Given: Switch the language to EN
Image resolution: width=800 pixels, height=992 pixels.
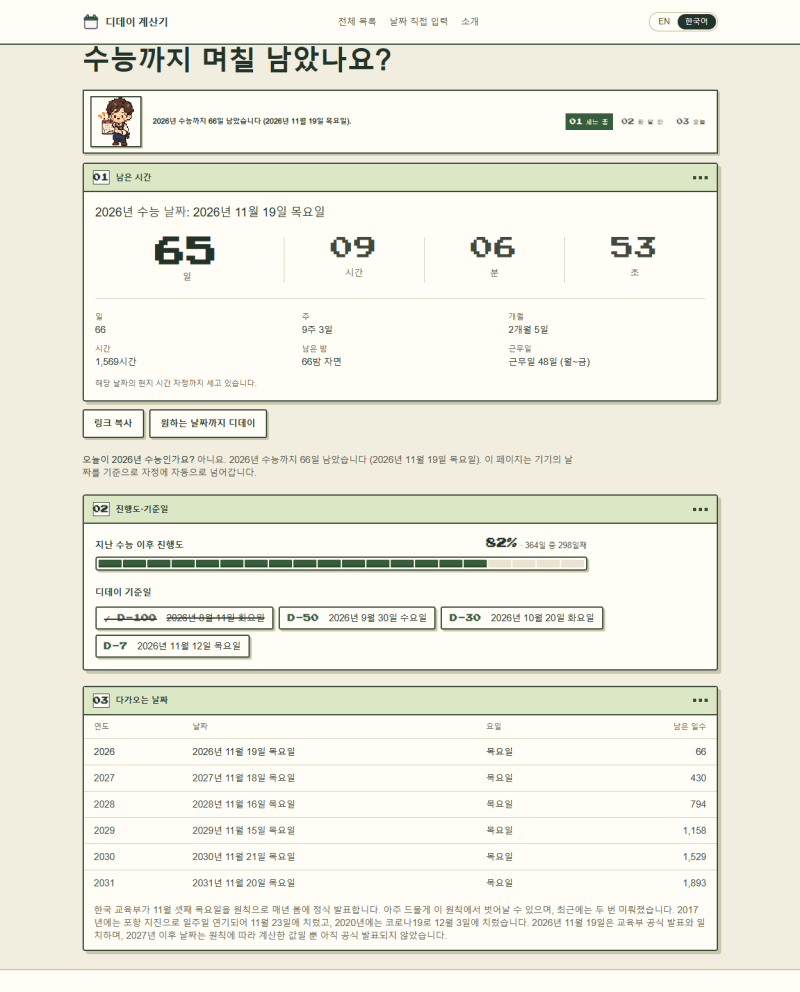Looking at the screenshot, I should [x=664, y=22].
